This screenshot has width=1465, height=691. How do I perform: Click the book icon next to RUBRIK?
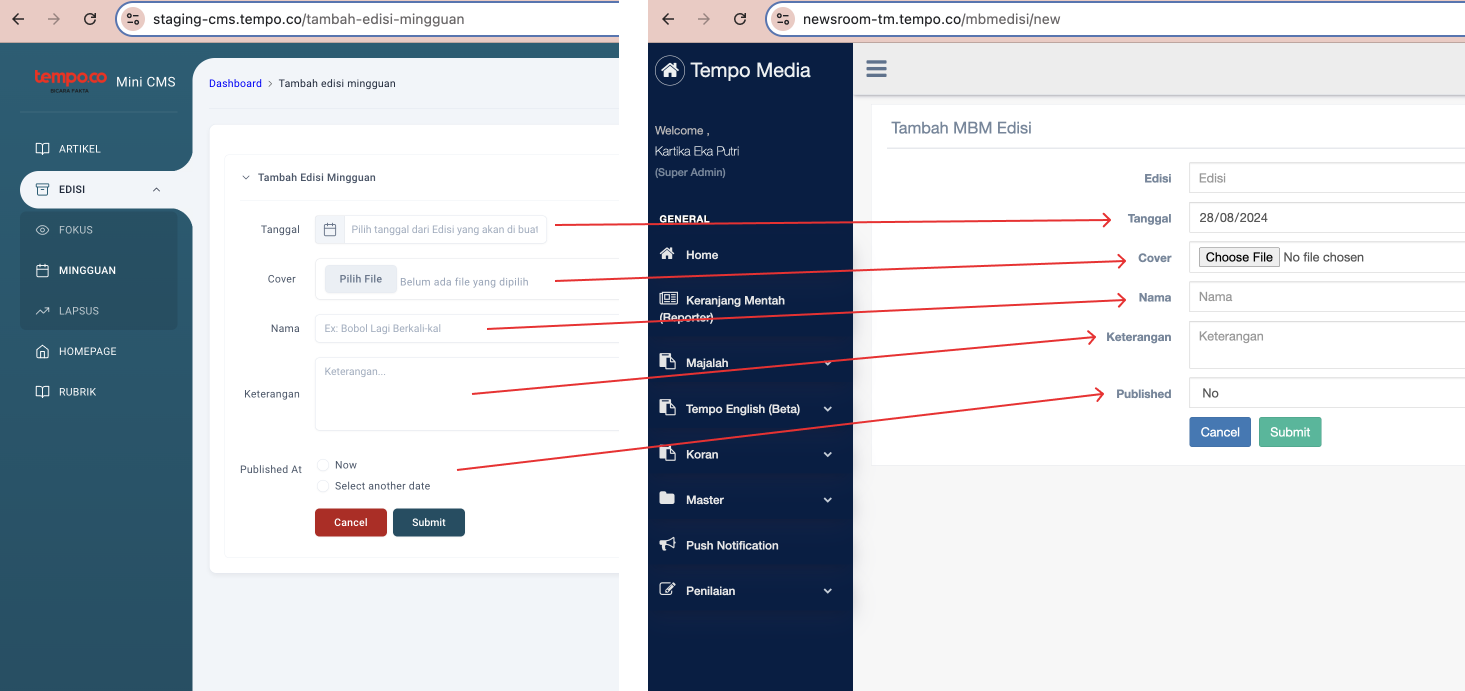pos(42,392)
